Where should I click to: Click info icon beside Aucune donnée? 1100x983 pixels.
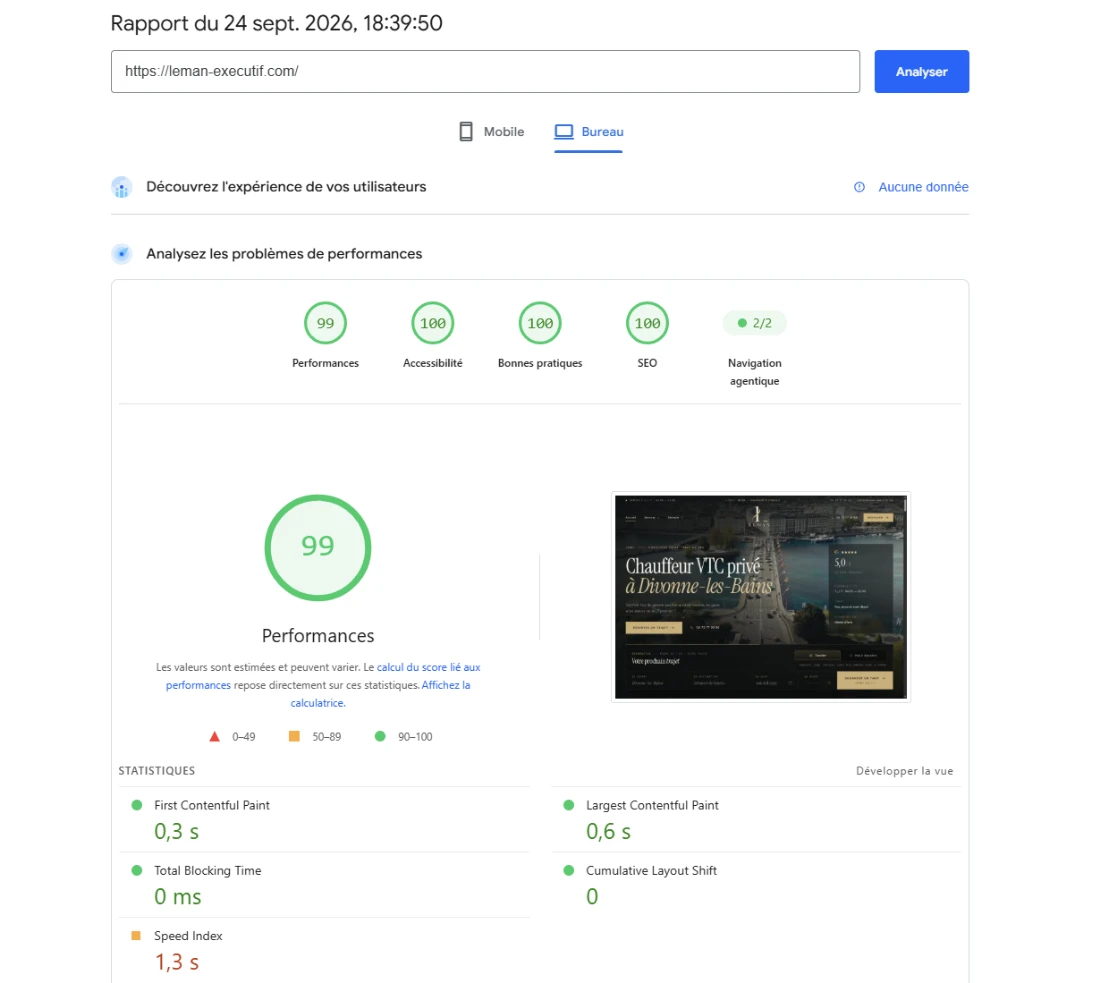click(859, 187)
